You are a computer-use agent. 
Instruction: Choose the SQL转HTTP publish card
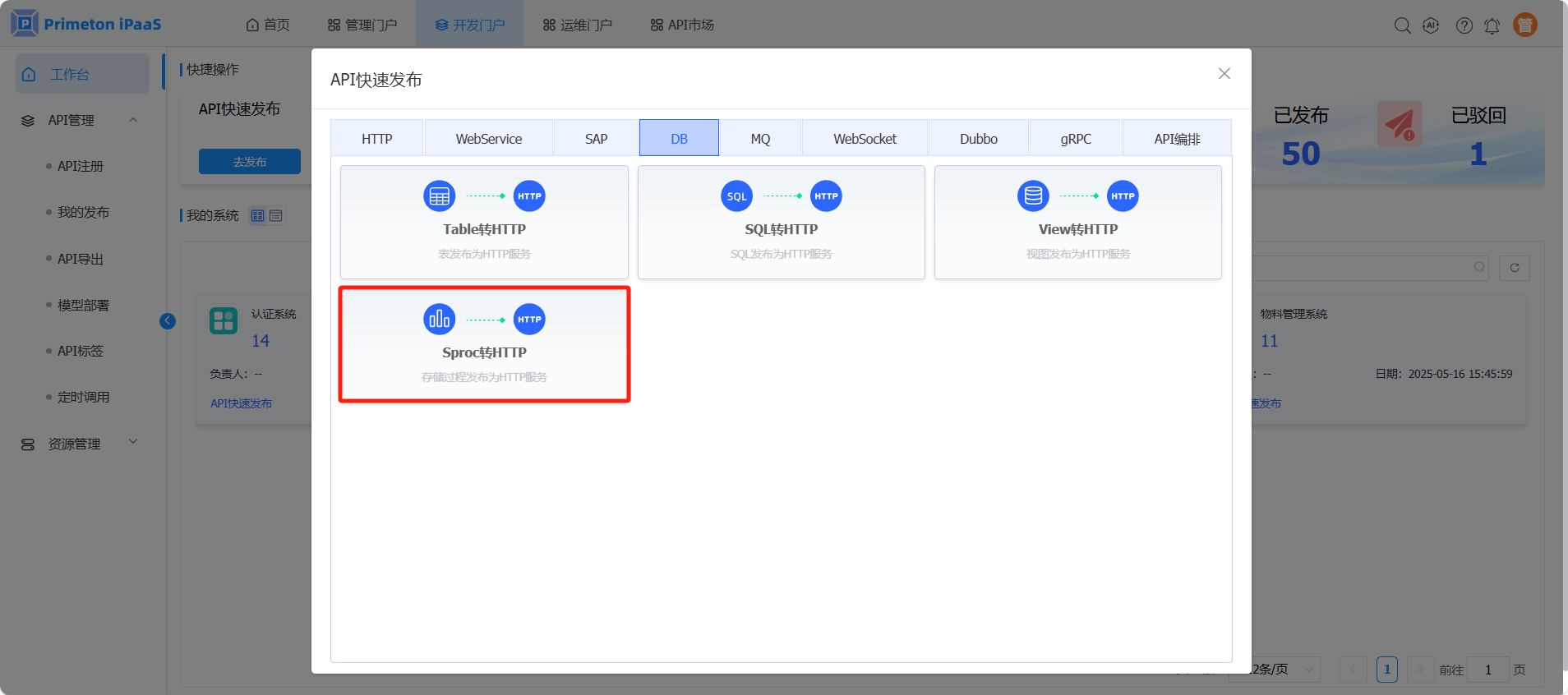pos(781,222)
